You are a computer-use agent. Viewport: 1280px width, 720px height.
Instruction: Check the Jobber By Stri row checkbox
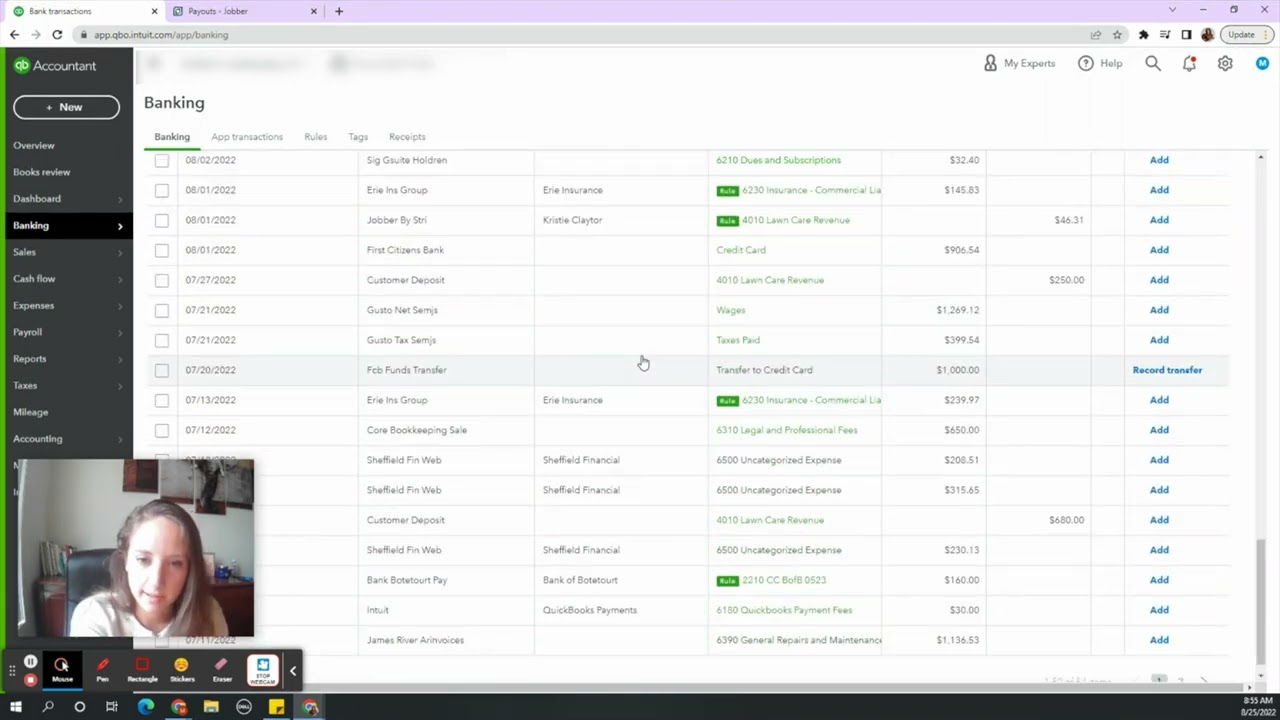click(x=162, y=220)
